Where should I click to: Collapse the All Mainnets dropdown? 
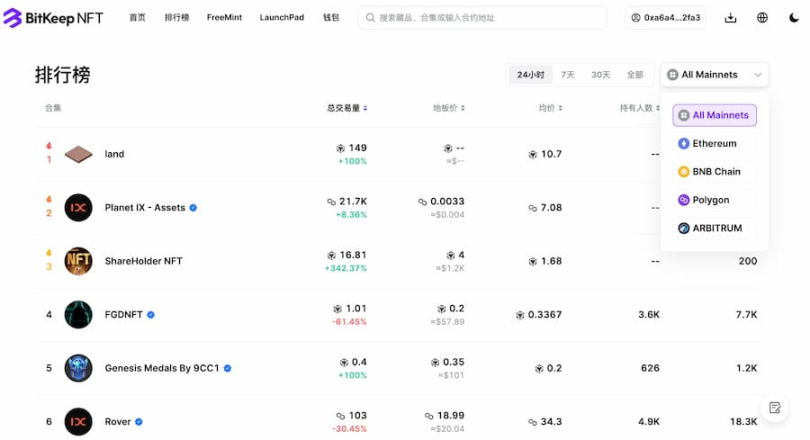714,75
